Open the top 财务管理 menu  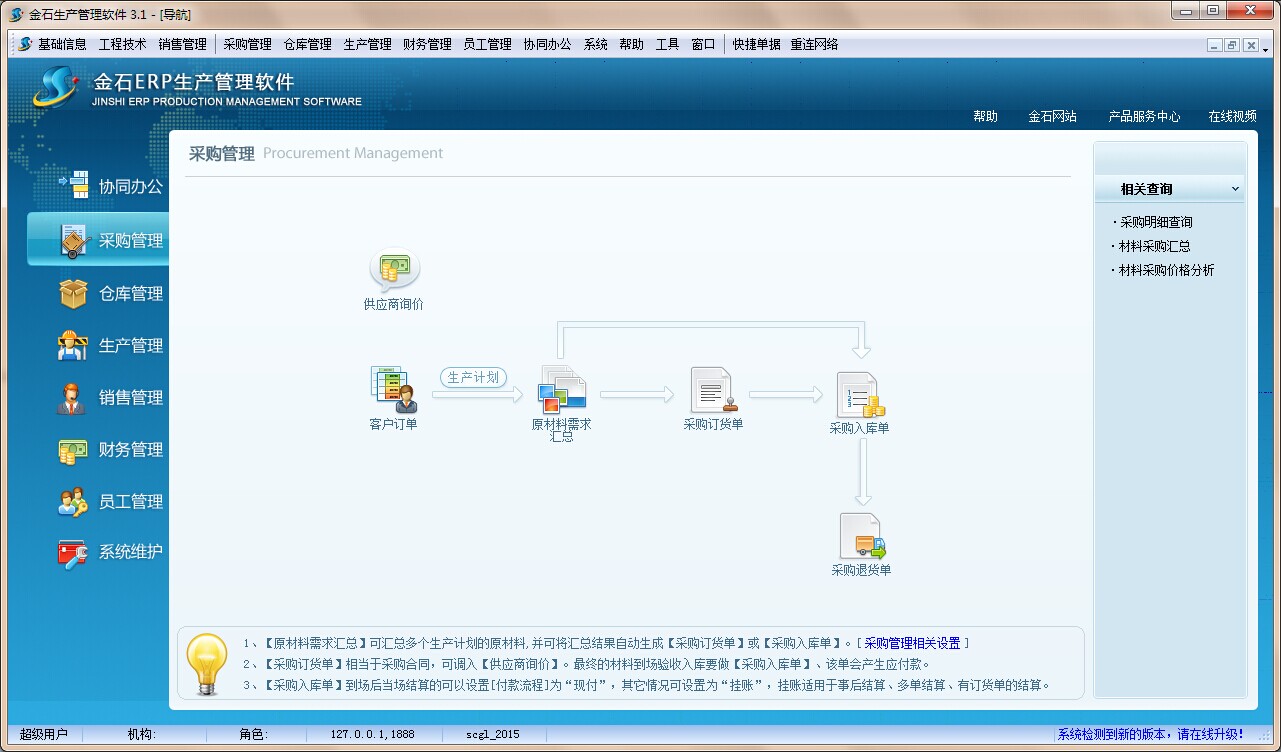point(427,44)
